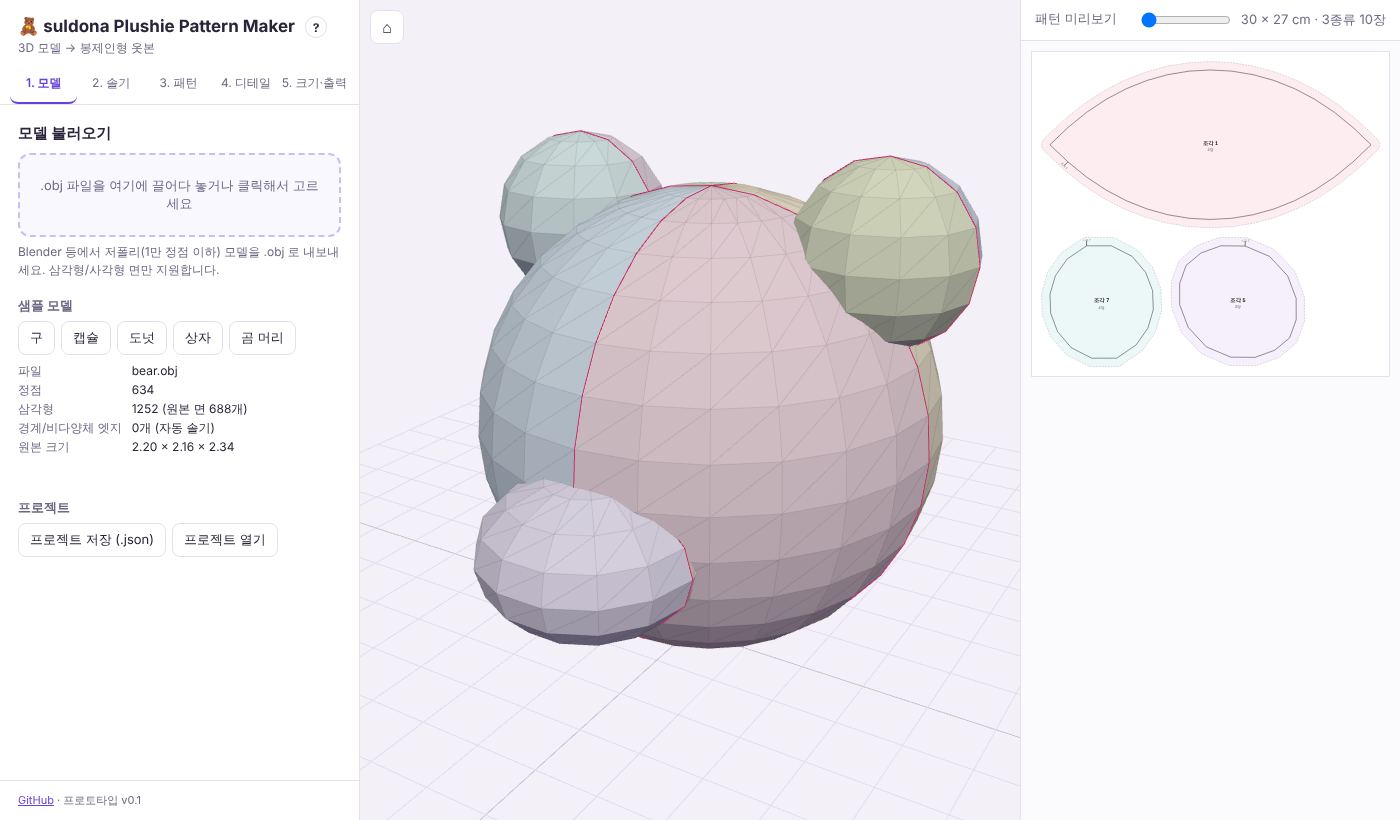This screenshot has height=820, width=1400.
Task: Open the 2. 솔기 tab
Action: point(111,83)
